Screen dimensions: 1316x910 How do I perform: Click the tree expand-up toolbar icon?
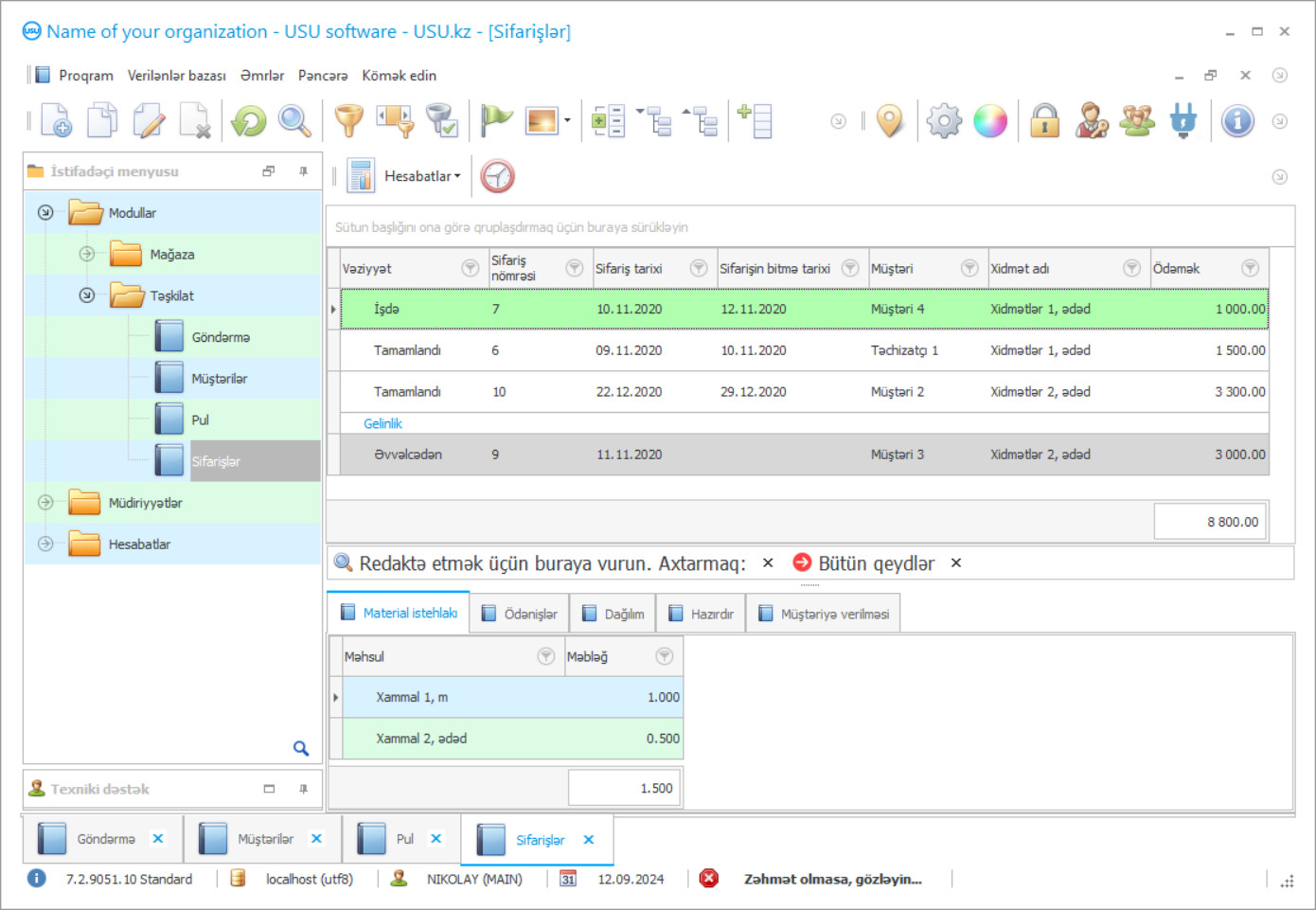[x=701, y=121]
